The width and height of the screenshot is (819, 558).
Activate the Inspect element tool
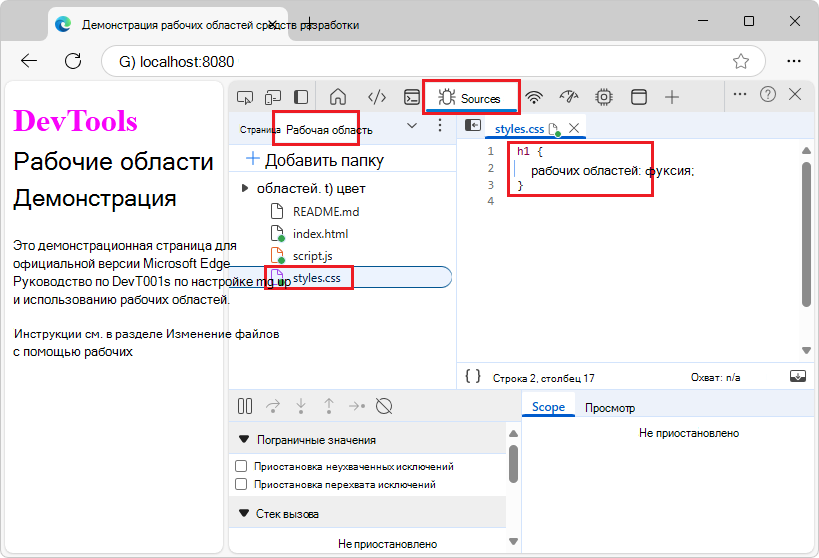[x=245, y=97]
